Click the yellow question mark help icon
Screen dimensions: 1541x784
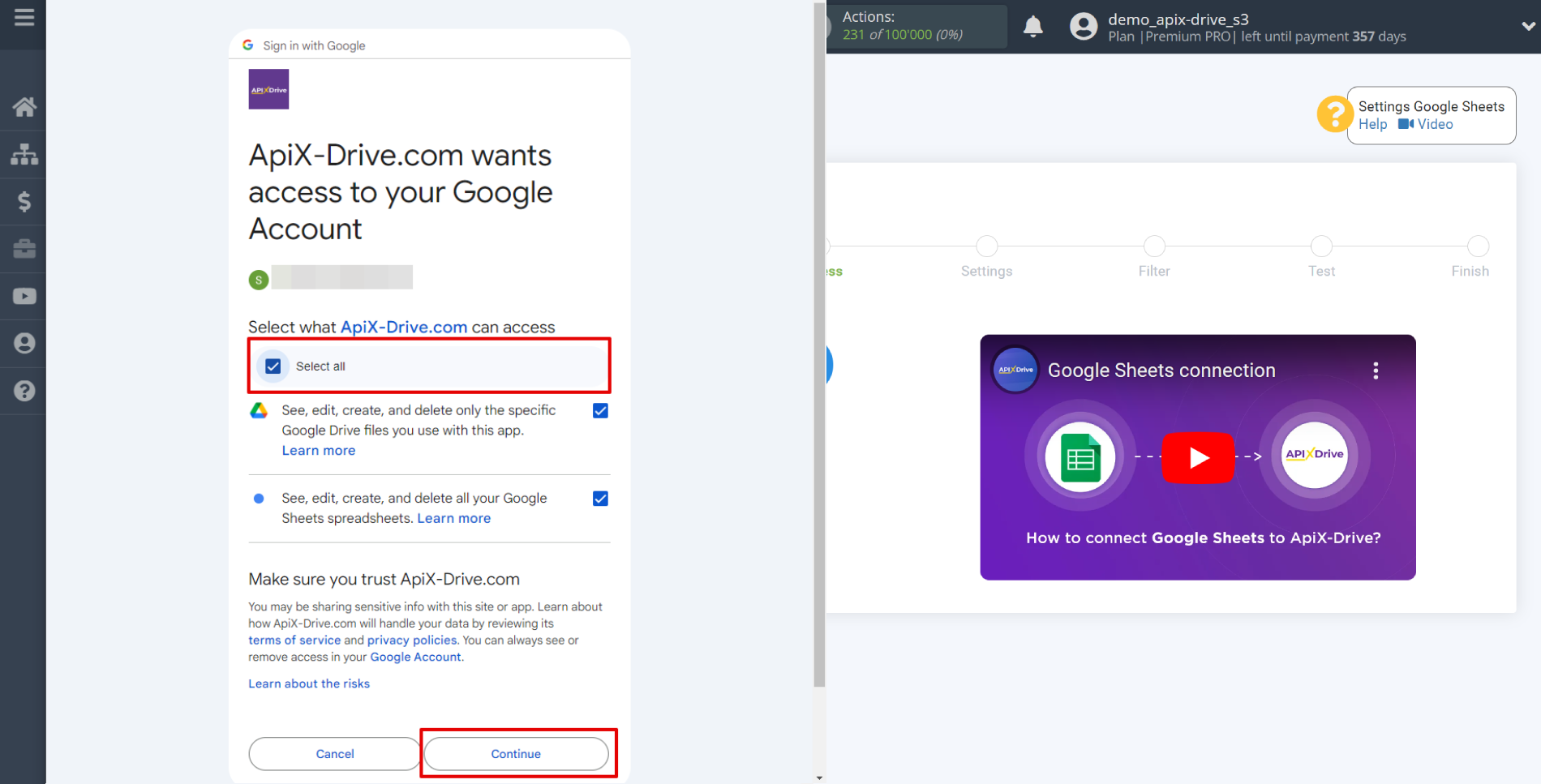coord(1334,114)
